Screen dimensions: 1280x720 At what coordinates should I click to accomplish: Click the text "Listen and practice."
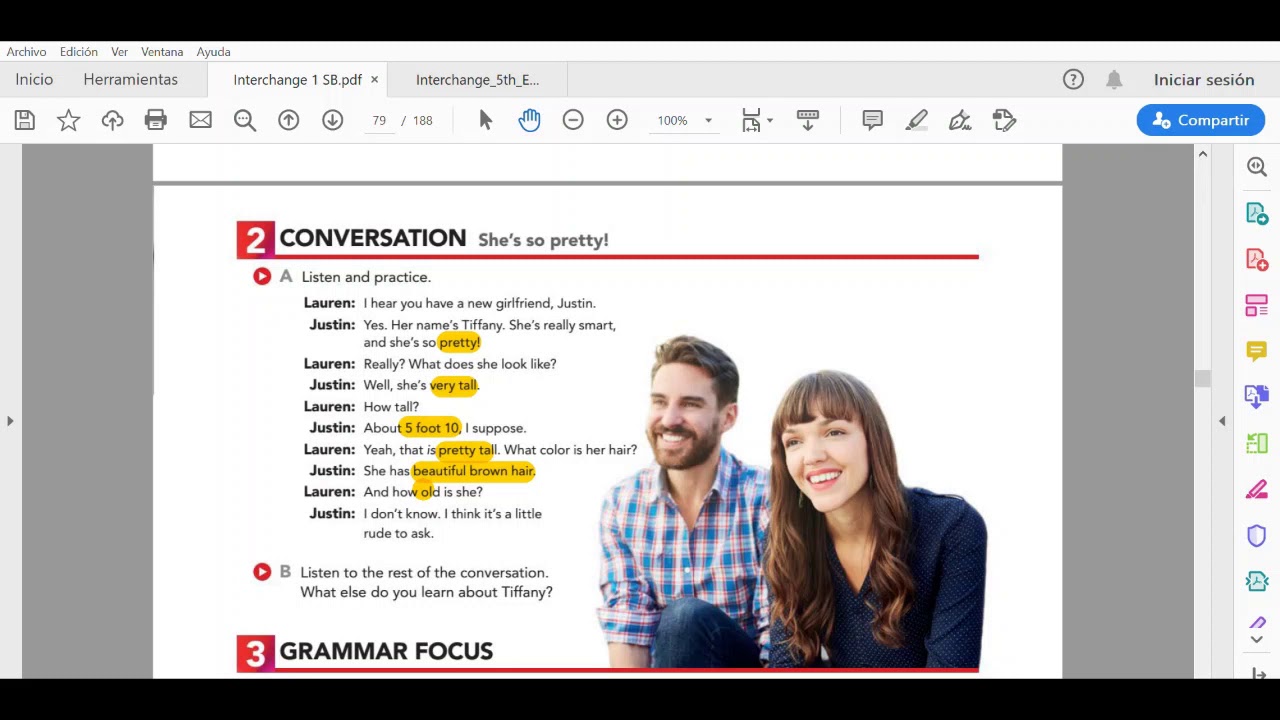coord(366,277)
